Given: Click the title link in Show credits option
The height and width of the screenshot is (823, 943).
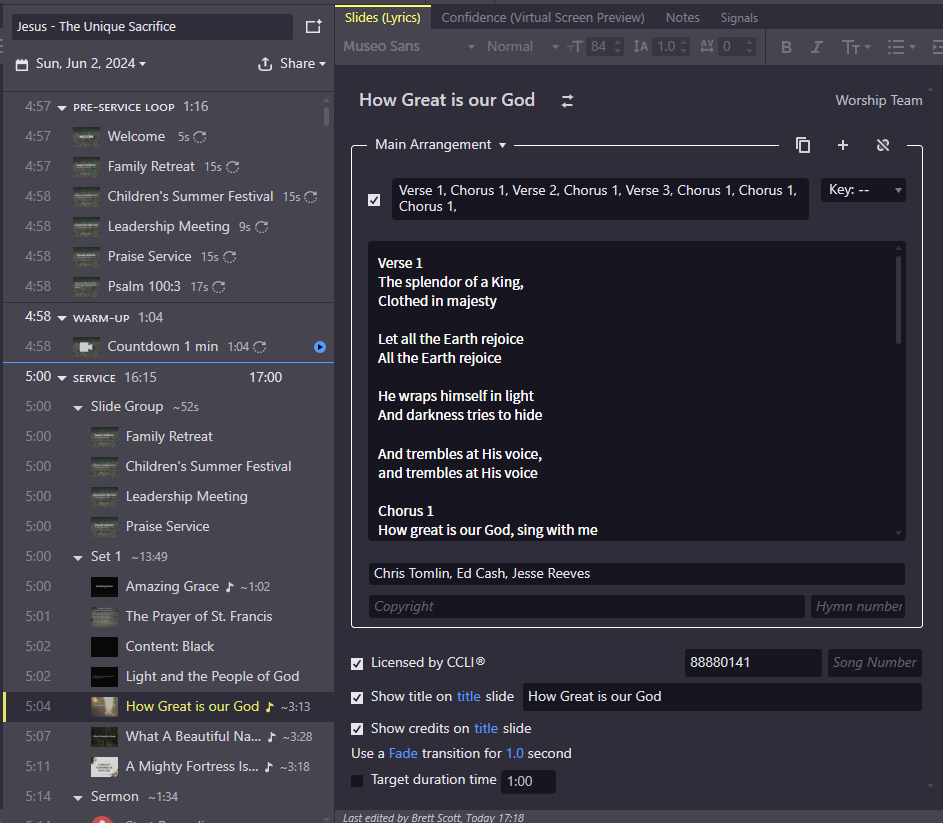Looking at the screenshot, I should [486, 729].
